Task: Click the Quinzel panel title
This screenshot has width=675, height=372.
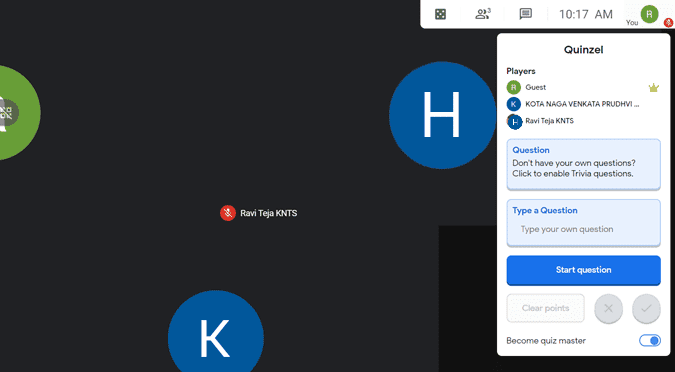Action: click(583, 50)
